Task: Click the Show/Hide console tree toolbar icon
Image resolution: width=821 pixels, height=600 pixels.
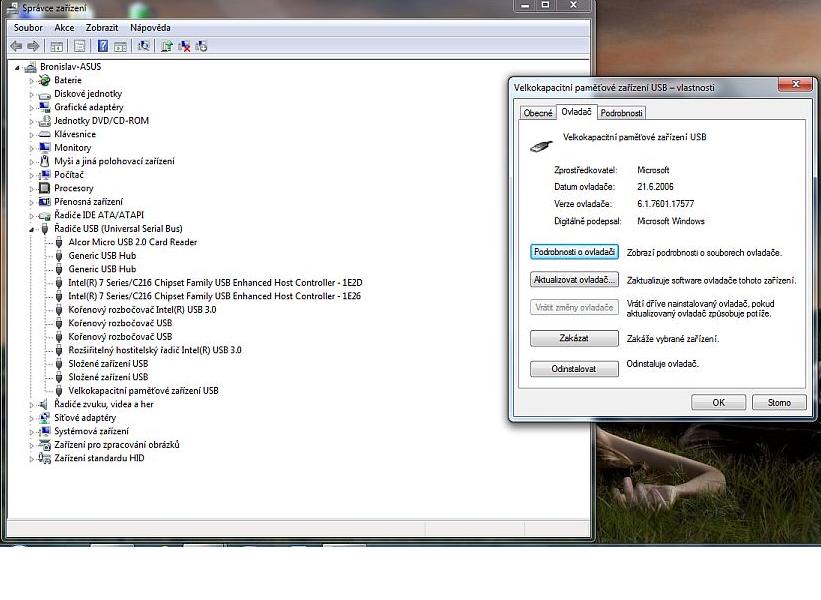Action: point(57,46)
